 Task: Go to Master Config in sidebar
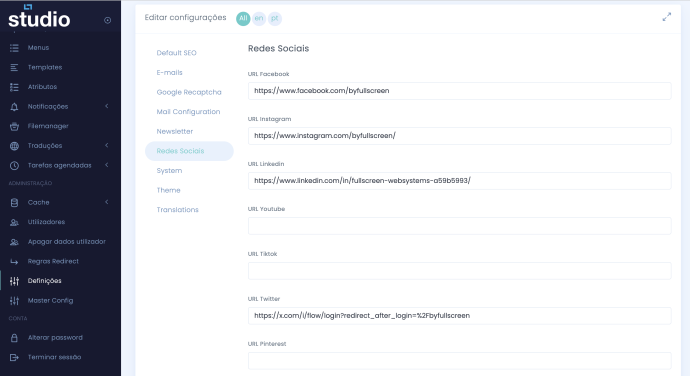(x=51, y=301)
